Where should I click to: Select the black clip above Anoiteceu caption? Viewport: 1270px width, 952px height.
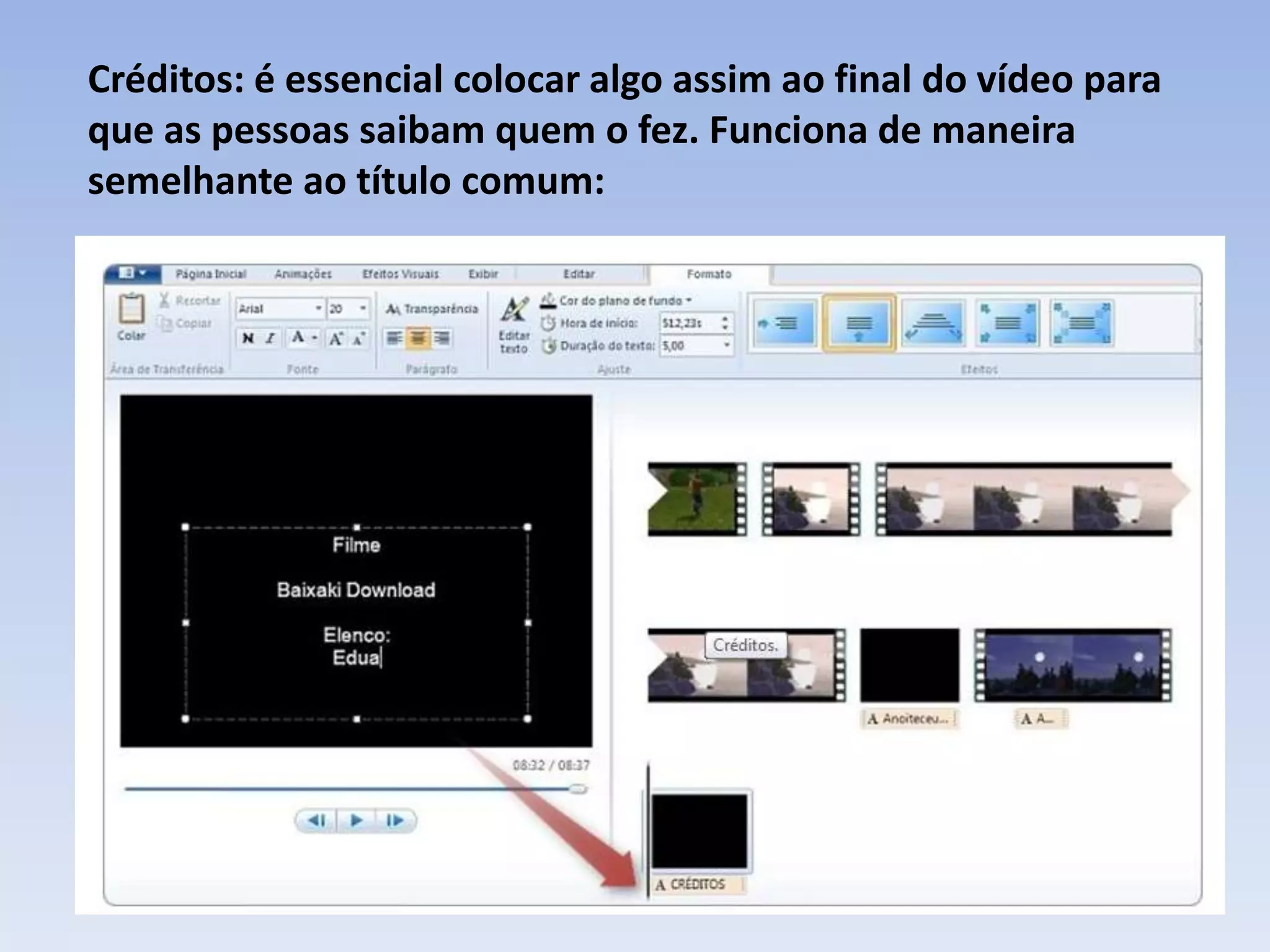[x=909, y=665]
